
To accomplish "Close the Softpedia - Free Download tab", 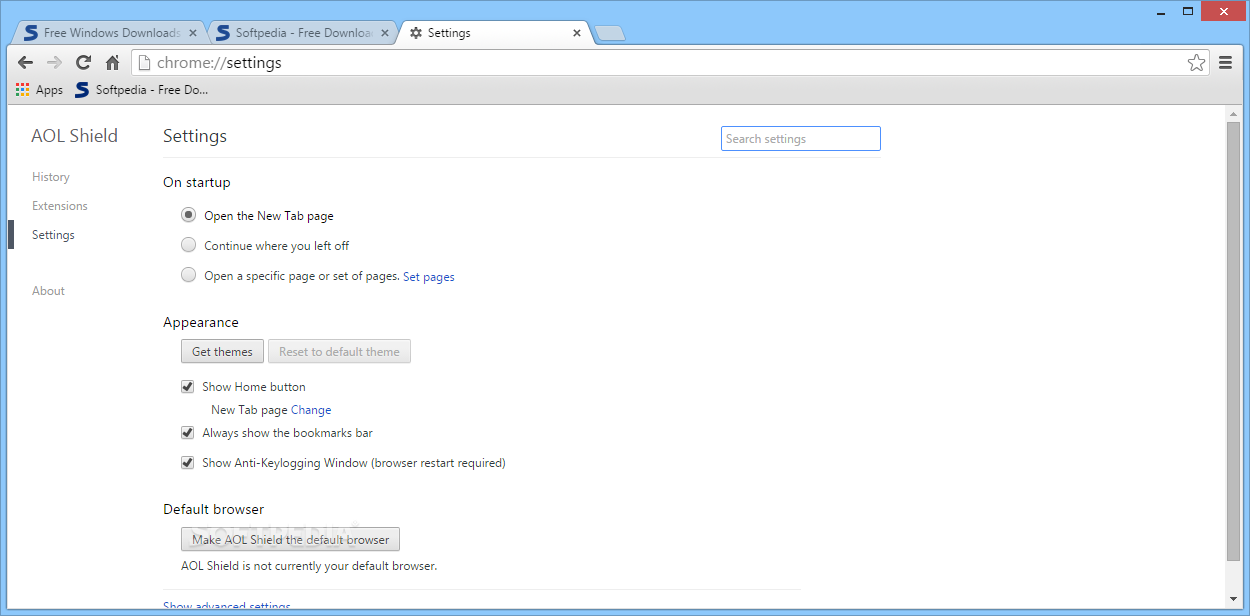I will (x=385, y=33).
